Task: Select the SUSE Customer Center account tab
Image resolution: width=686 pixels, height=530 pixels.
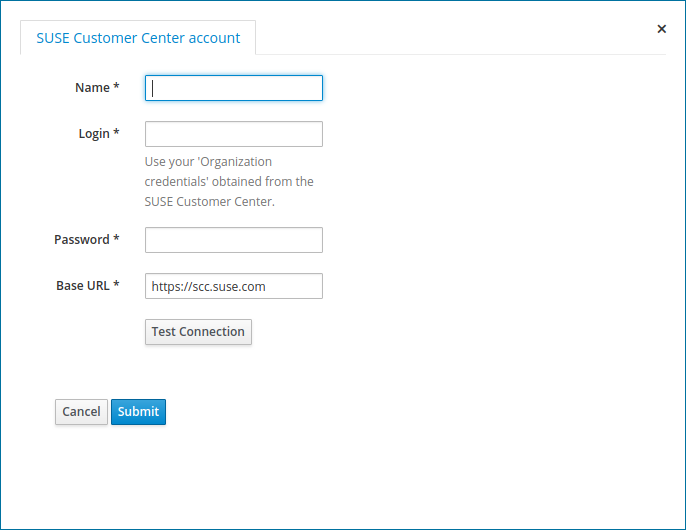Action: tap(138, 38)
